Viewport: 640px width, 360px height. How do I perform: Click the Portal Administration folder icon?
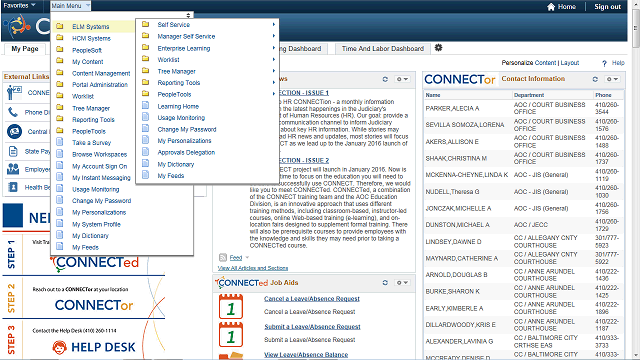point(60,84)
